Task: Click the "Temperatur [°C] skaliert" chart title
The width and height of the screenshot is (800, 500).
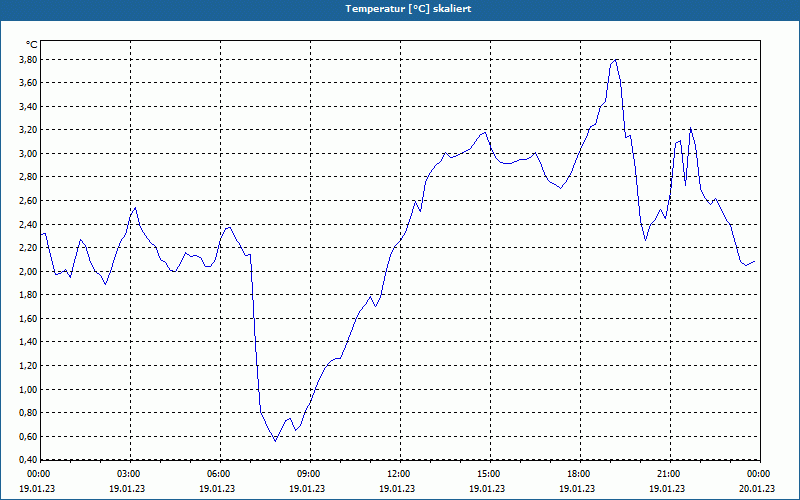Action: pyautogui.click(x=408, y=9)
